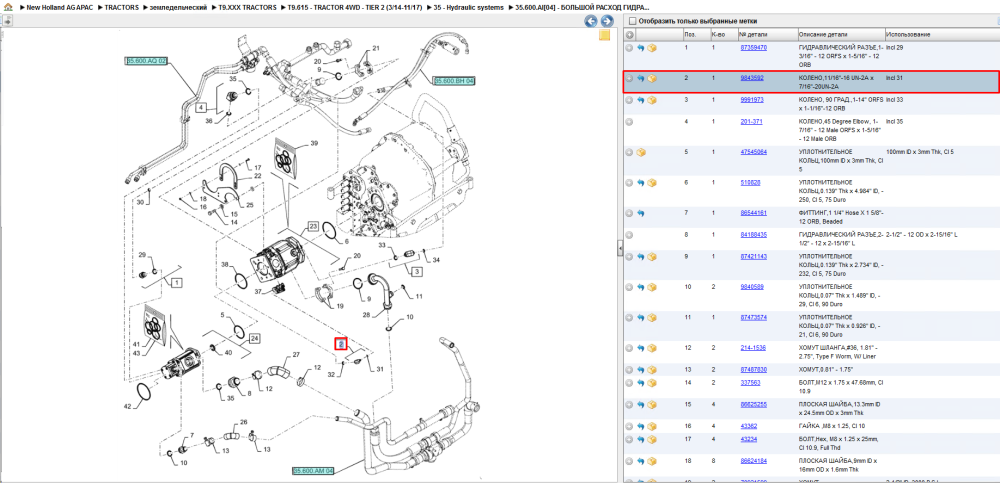Click grey circle icon for part 201-371
The image size is (1000, 483).
[x=629, y=122]
